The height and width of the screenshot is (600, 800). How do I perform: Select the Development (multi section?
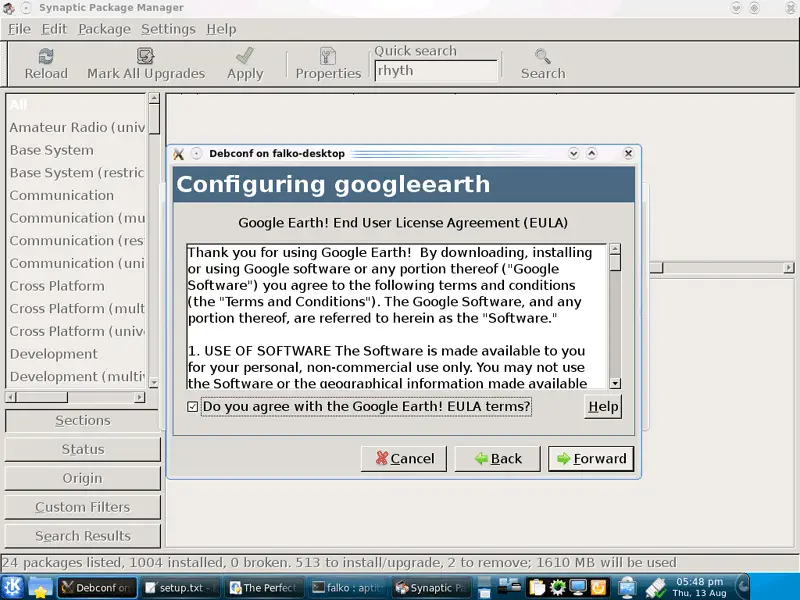click(x=77, y=377)
